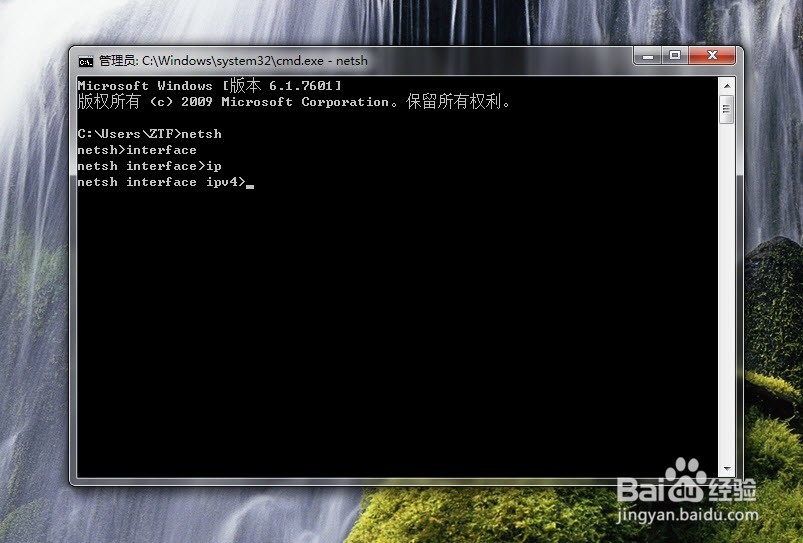Image resolution: width=803 pixels, height=543 pixels.
Task: Click the scrollbar down arrow
Action: point(726,469)
